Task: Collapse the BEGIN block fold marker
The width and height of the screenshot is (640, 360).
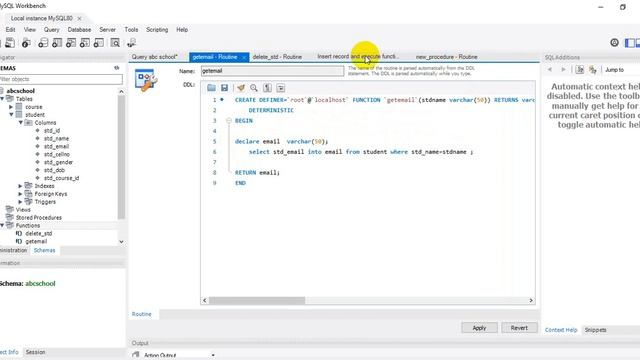Action: pyautogui.click(x=229, y=121)
